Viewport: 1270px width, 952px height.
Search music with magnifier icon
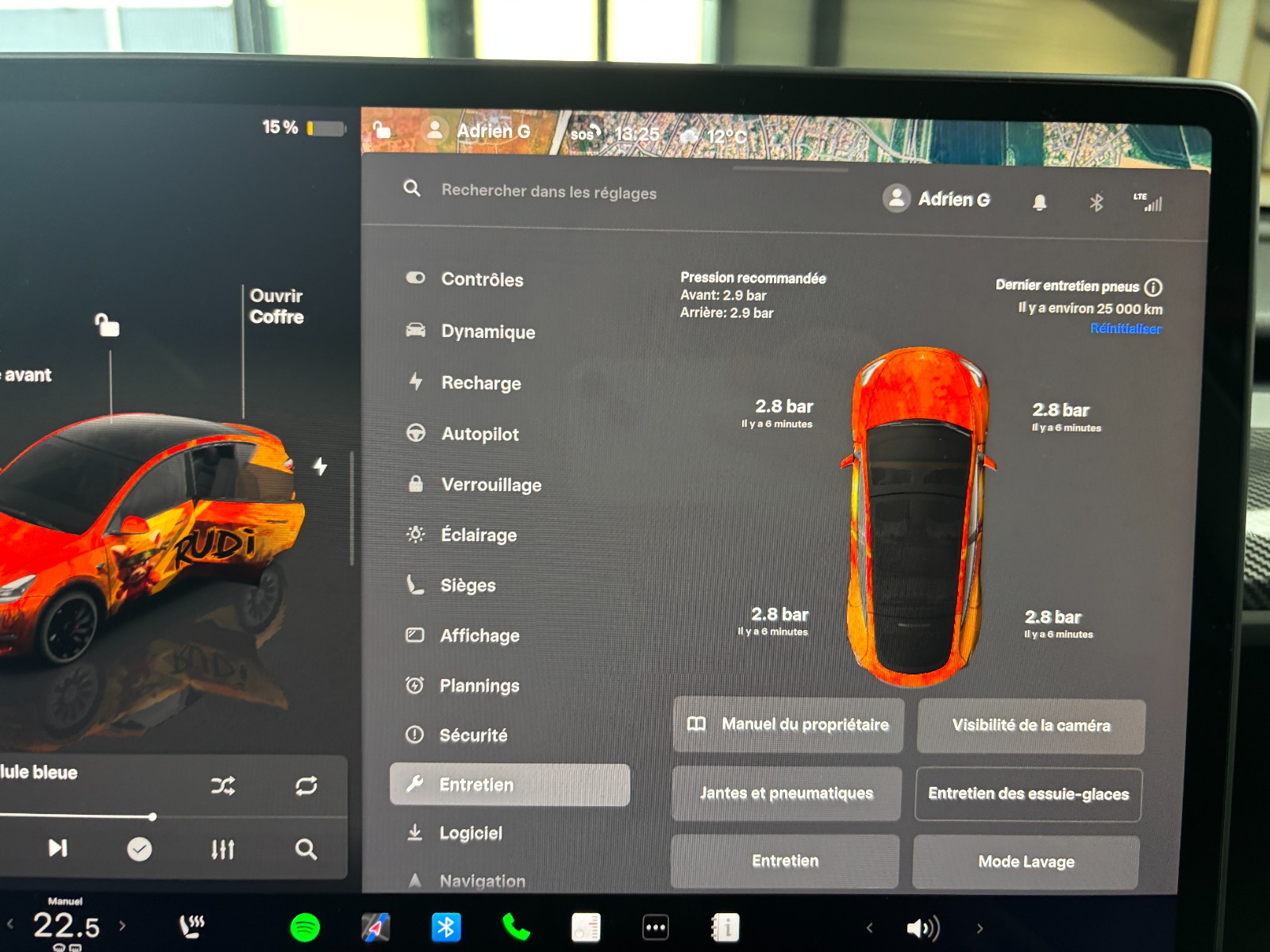[306, 850]
